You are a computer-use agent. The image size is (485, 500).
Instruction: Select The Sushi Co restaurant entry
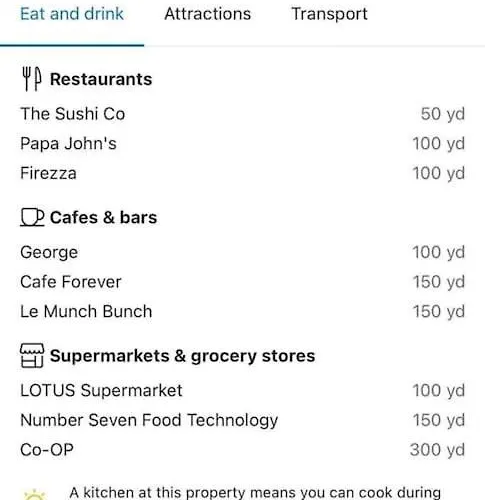[242, 114]
